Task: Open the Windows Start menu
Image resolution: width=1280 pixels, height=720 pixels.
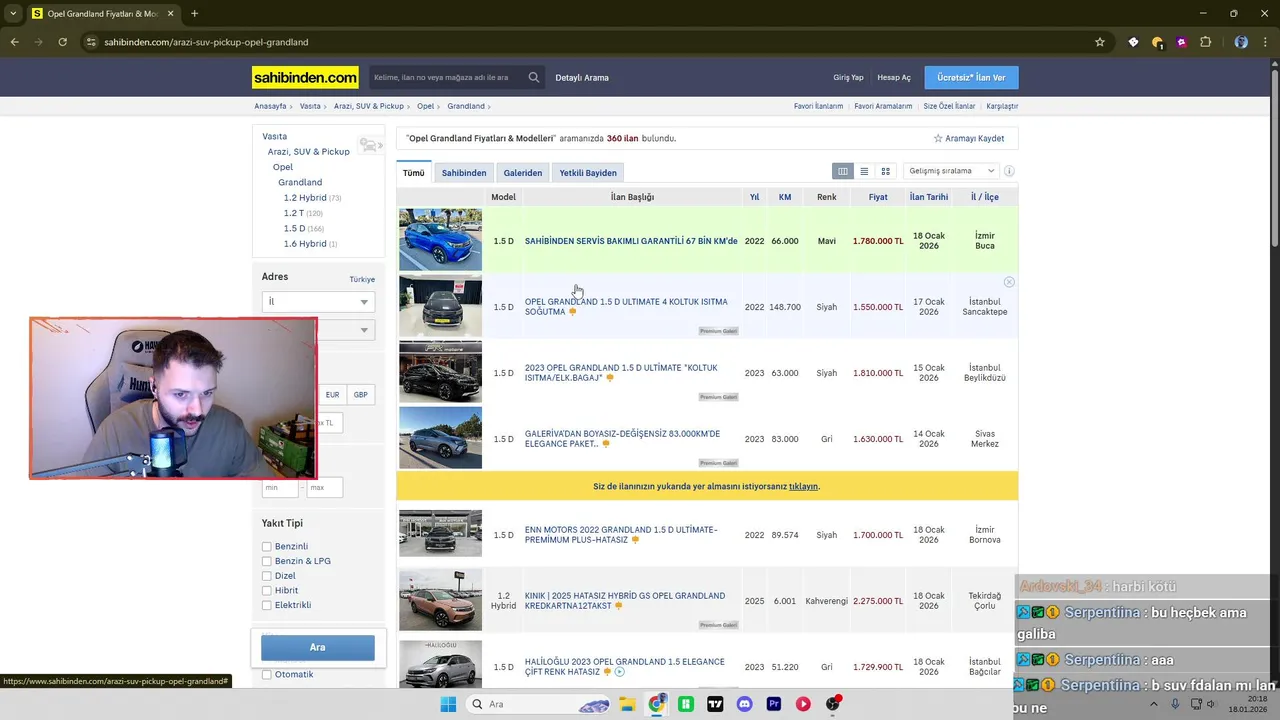Action: click(448, 704)
